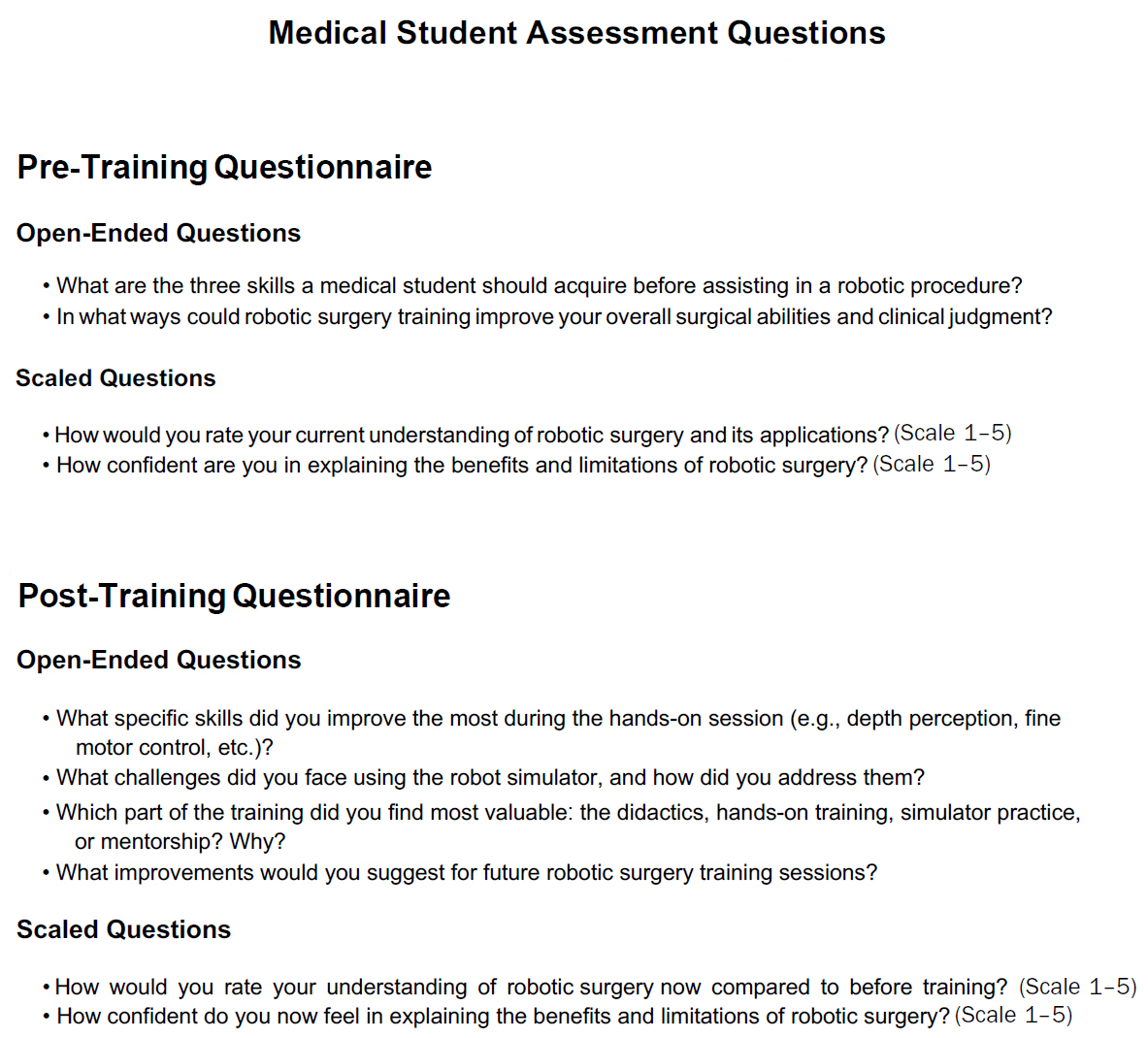Click "Scaled Questions" heading under Post-Training
The width and height of the screenshot is (1148, 1038).
pyautogui.click(x=123, y=929)
